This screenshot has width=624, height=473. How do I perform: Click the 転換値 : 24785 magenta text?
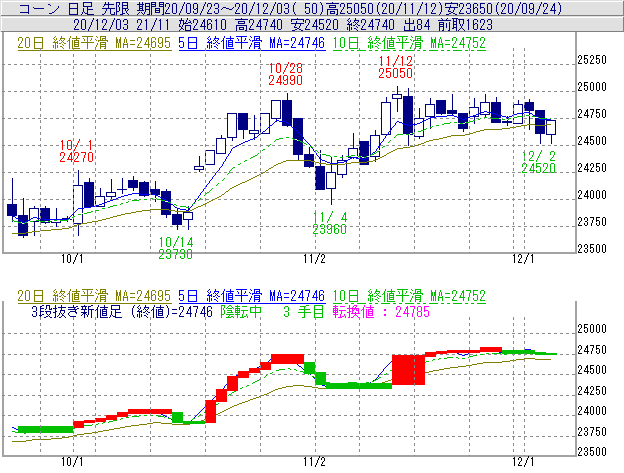pos(381,311)
